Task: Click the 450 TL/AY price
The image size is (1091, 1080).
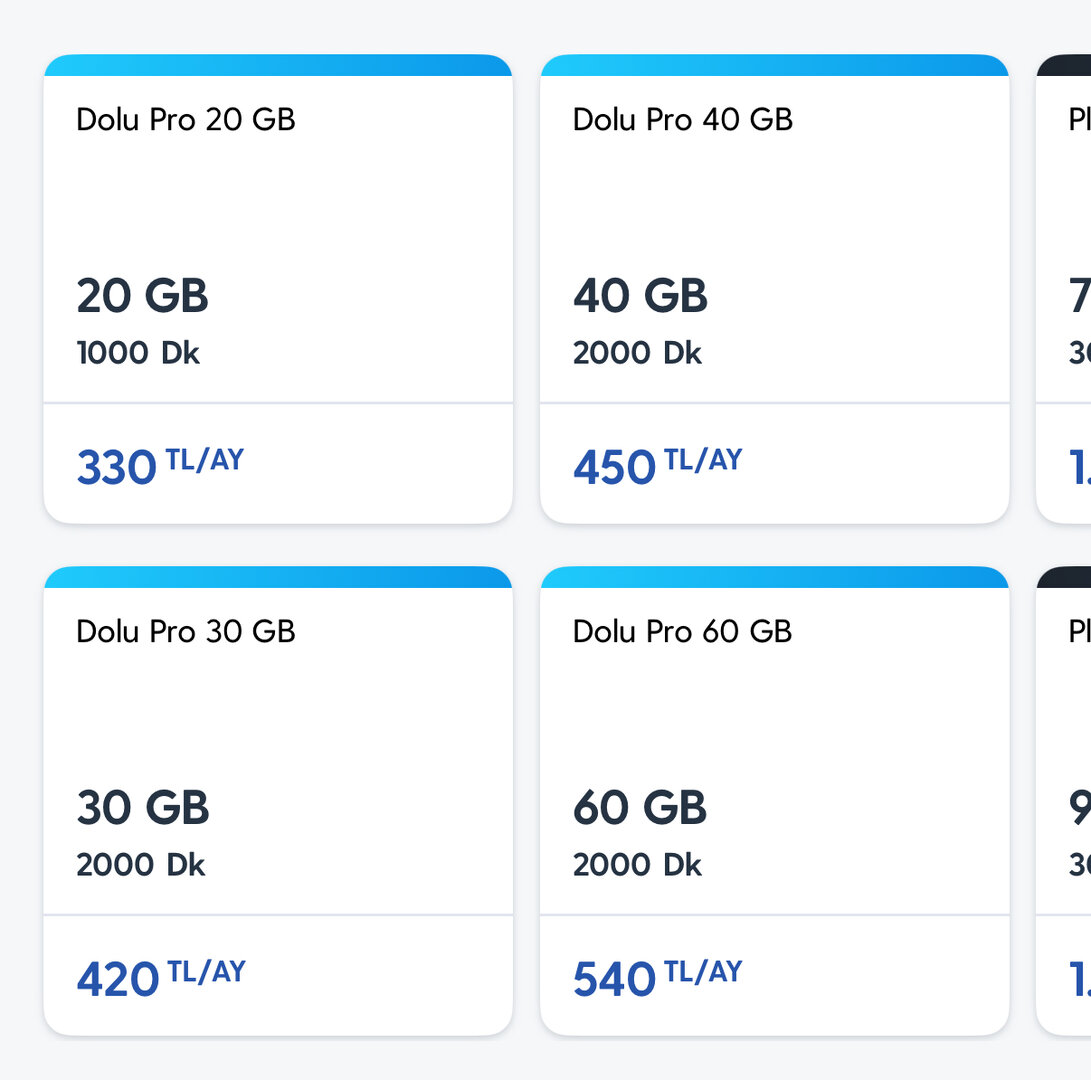Action: point(657,466)
